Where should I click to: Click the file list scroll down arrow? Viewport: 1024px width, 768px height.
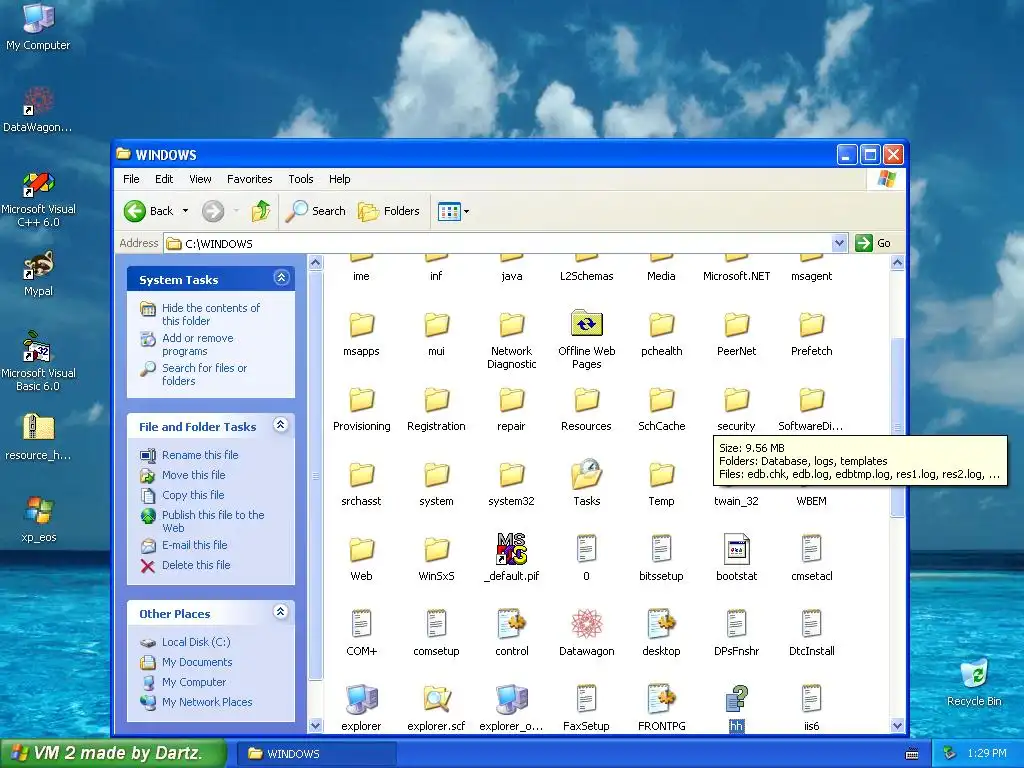pos(897,726)
